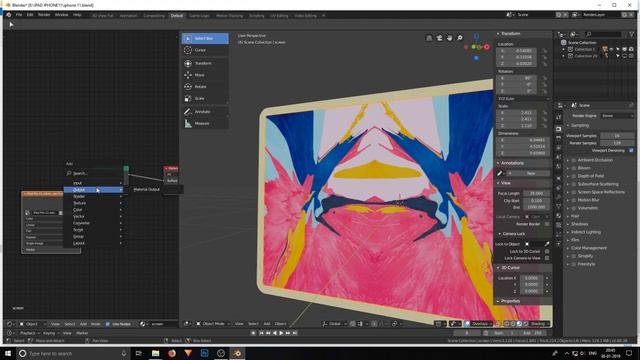
Task: Open the Render properties tab icon
Action: 558,129
